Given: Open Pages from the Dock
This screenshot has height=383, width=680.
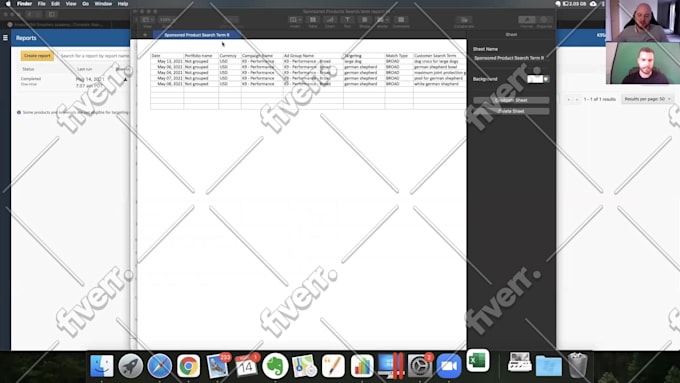Looking at the screenshot, I should [333, 366].
